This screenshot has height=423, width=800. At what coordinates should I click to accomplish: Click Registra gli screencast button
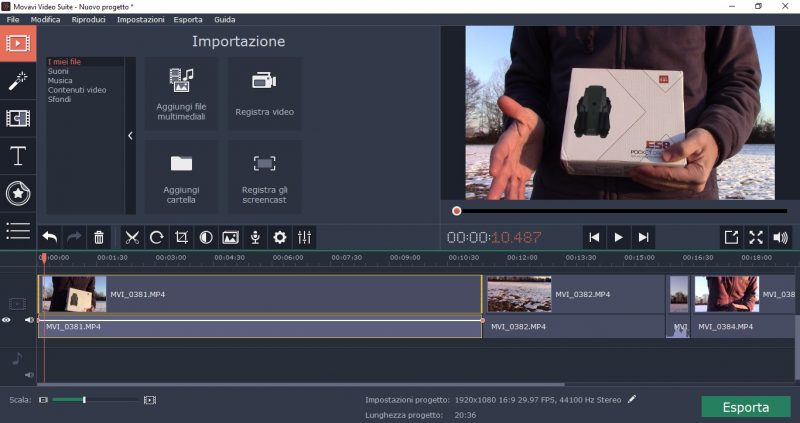pyautogui.click(x=264, y=177)
